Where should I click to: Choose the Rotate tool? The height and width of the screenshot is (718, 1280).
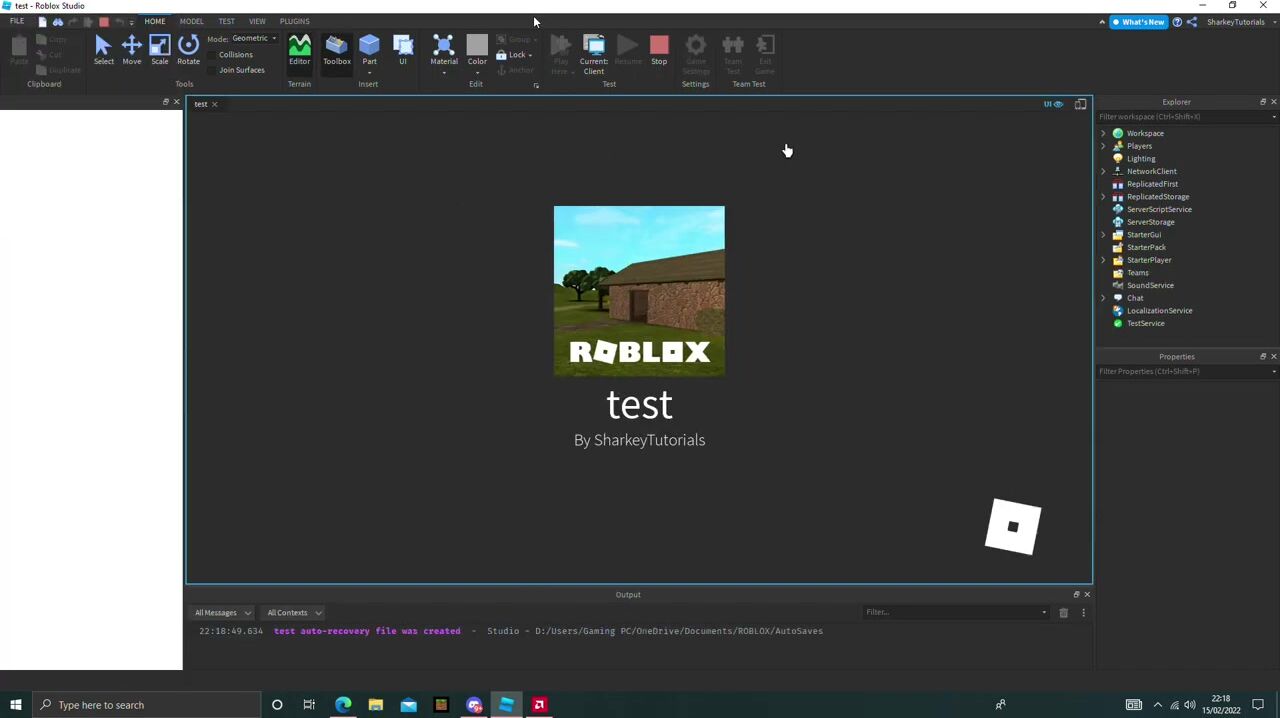[188, 49]
